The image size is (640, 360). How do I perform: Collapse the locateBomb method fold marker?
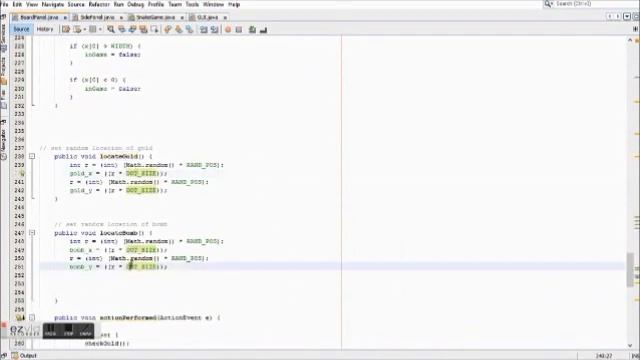click(x=32, y=233)
